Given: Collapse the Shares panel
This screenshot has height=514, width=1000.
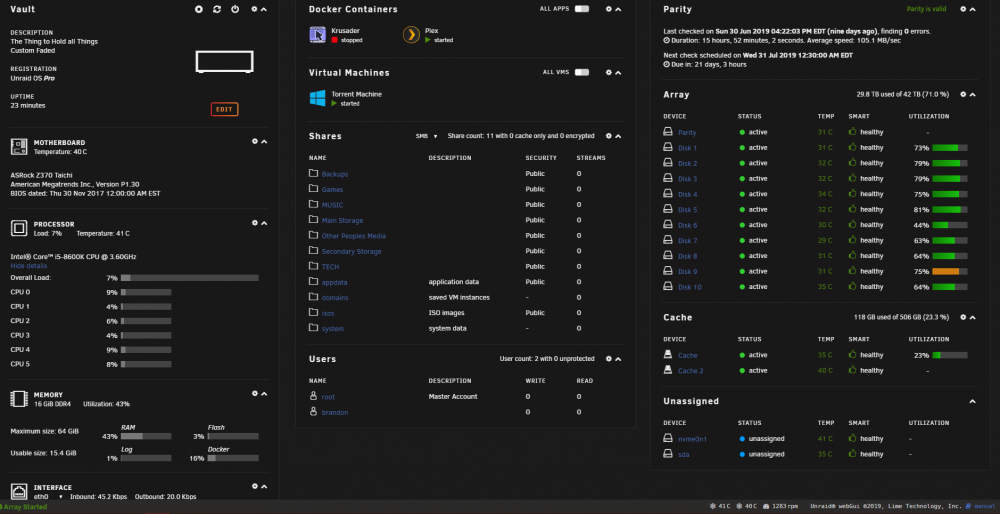Looking at the screenshot, I should tap(618, 136).
